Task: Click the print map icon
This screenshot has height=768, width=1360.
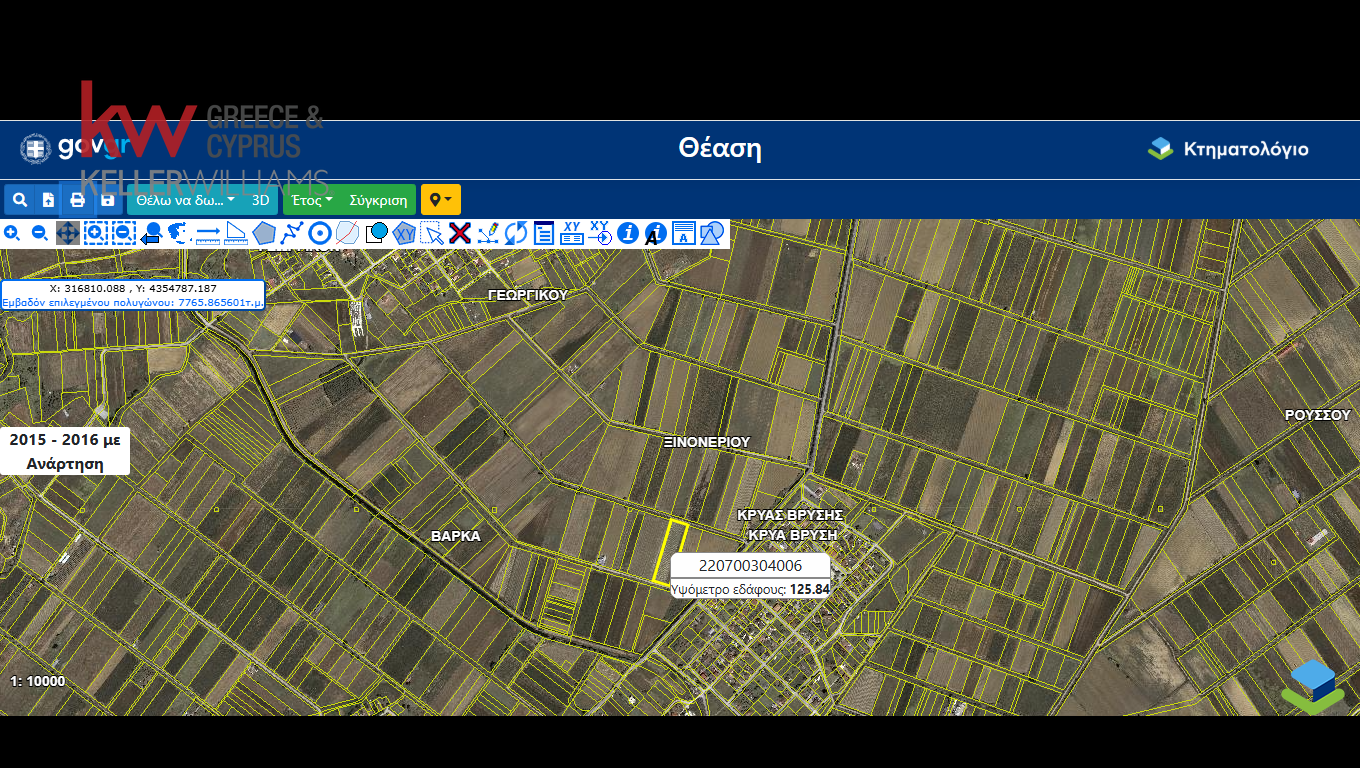Action: (x=77, y=200)
